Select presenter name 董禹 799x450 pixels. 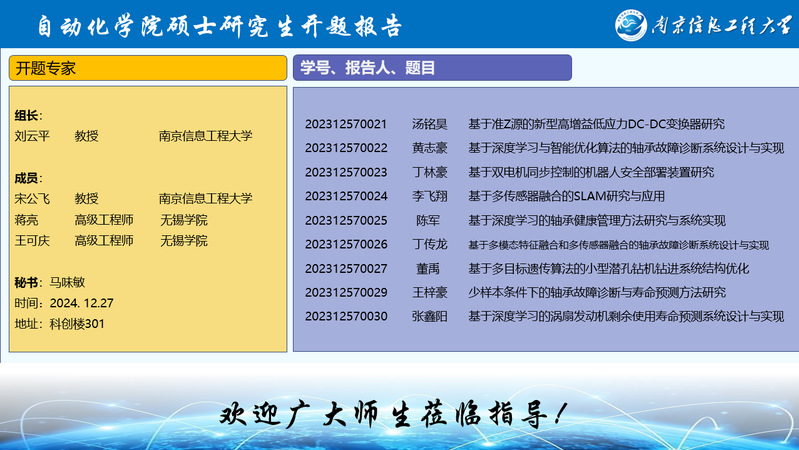[x=428, y=268]
